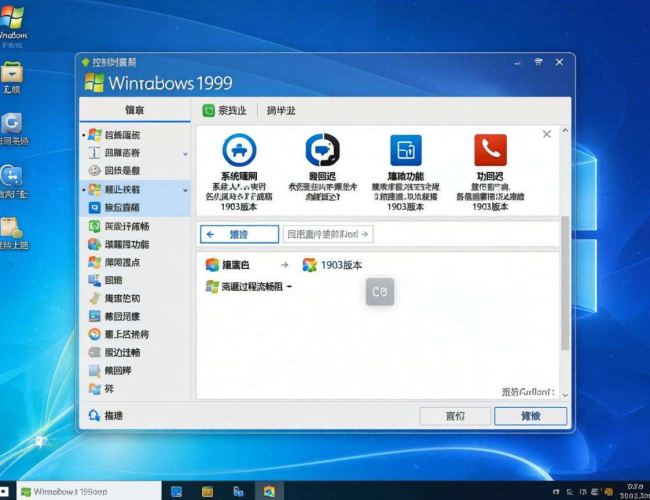The width and height of the screenshot is (650, 500).
Task: Open the Windows logo desktop shortcut
Action: 12,25
